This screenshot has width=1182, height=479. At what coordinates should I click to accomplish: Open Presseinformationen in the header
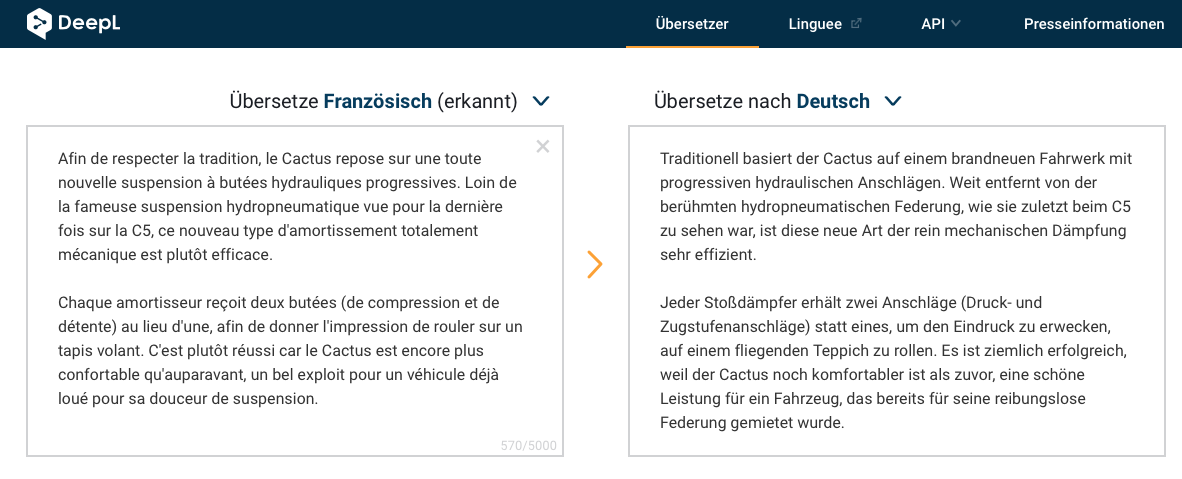pos(1094,24)
